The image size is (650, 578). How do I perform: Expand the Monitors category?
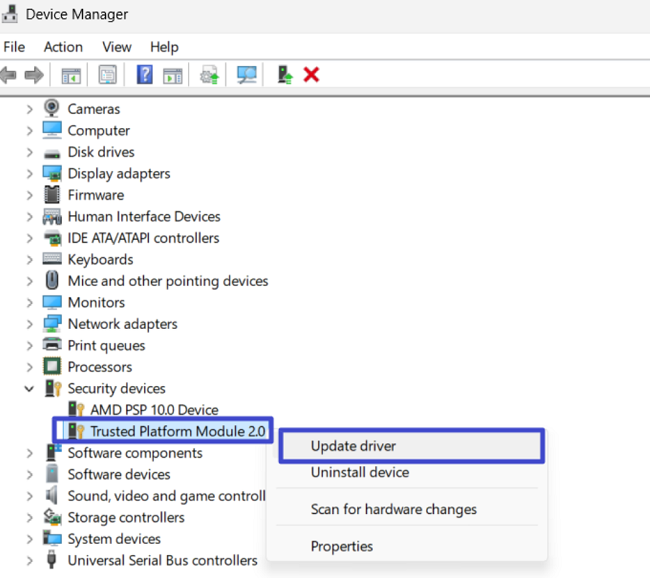tap(29, 303)
